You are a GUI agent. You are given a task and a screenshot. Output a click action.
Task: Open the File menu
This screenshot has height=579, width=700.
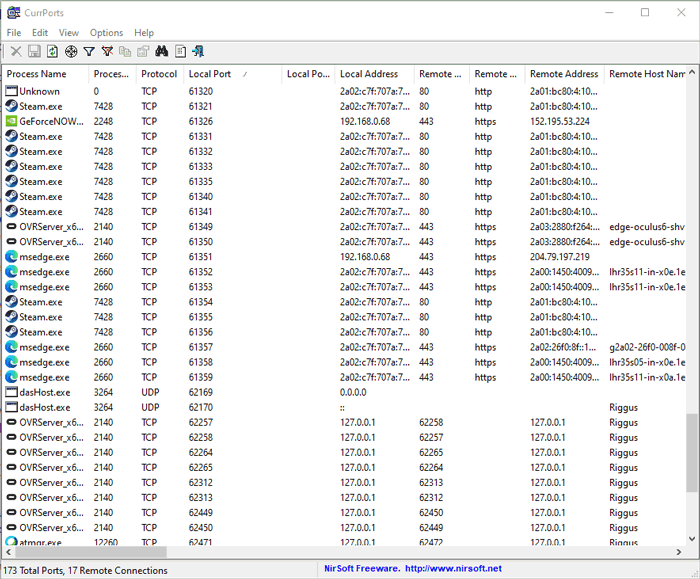tap(14, 33)
